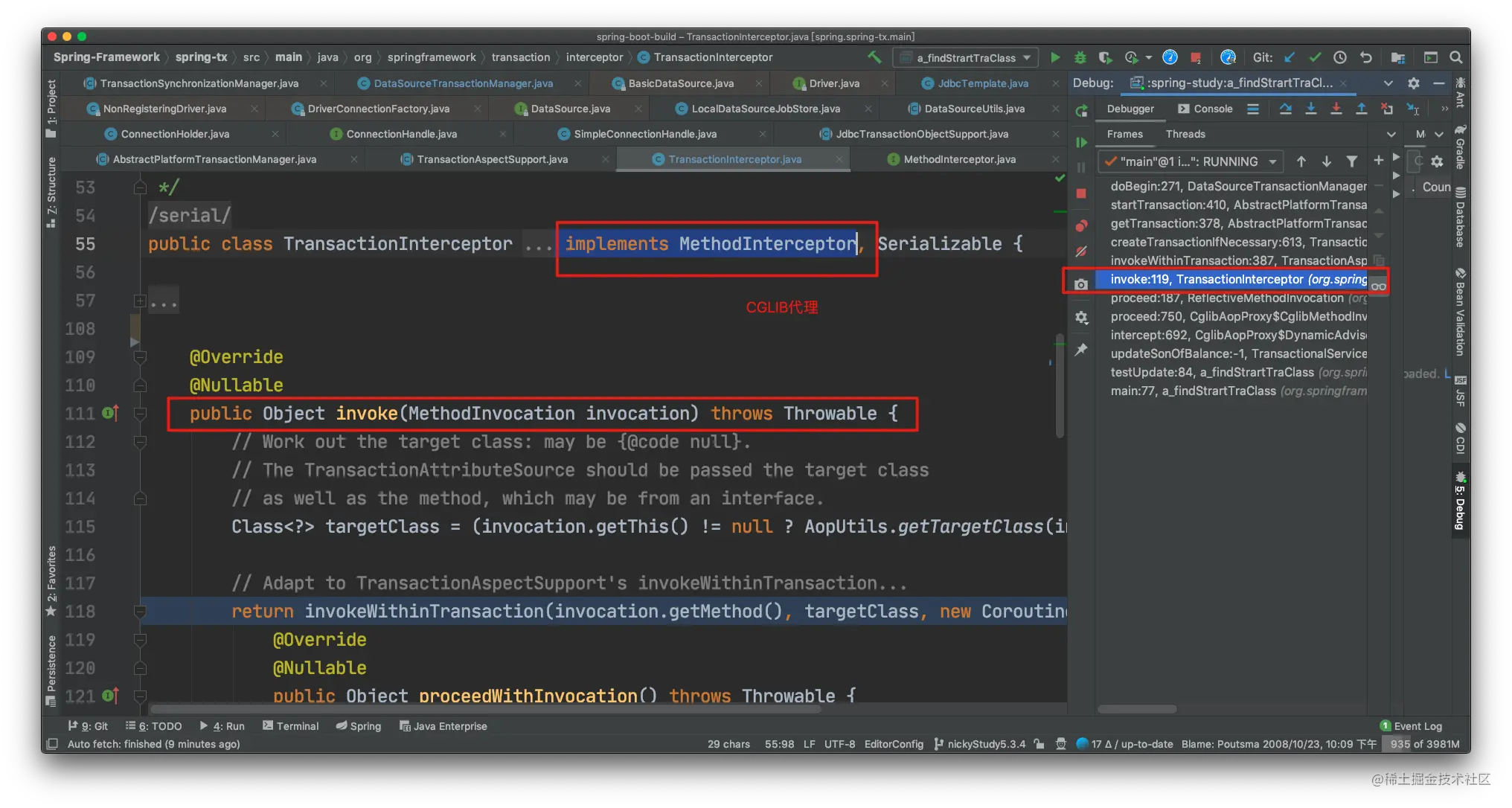
Task: Click the overriding method gutter icon at line 111
Action: tap(109, 413)
